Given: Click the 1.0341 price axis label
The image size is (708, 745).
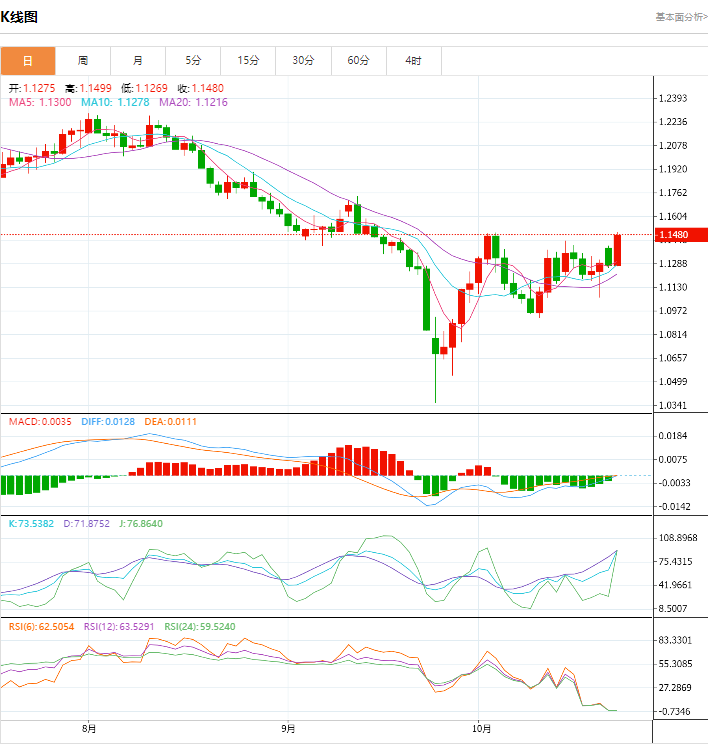Looking at the screenshot, I should tap(673, 405).
